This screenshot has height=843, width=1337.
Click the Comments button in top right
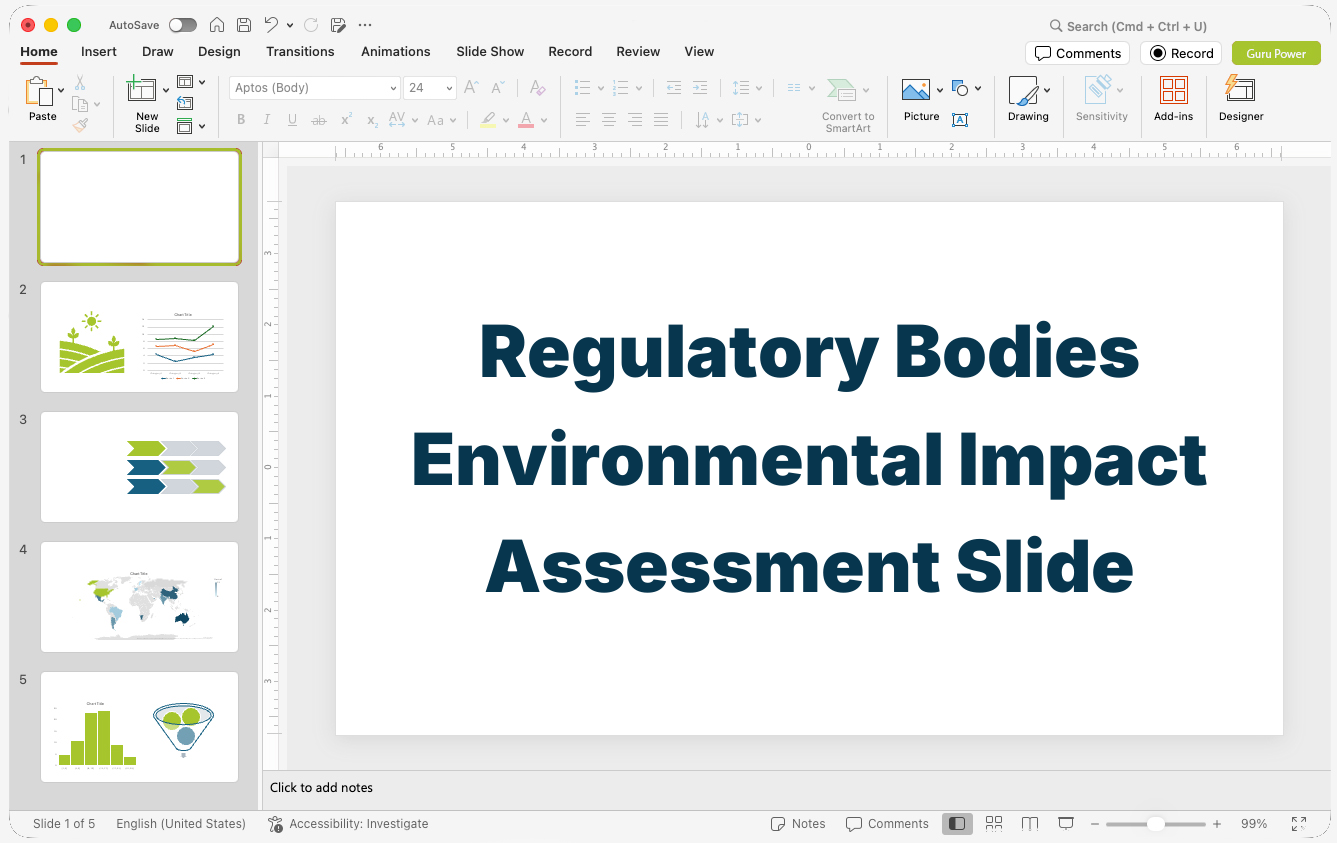click(x=1077, y=53)
